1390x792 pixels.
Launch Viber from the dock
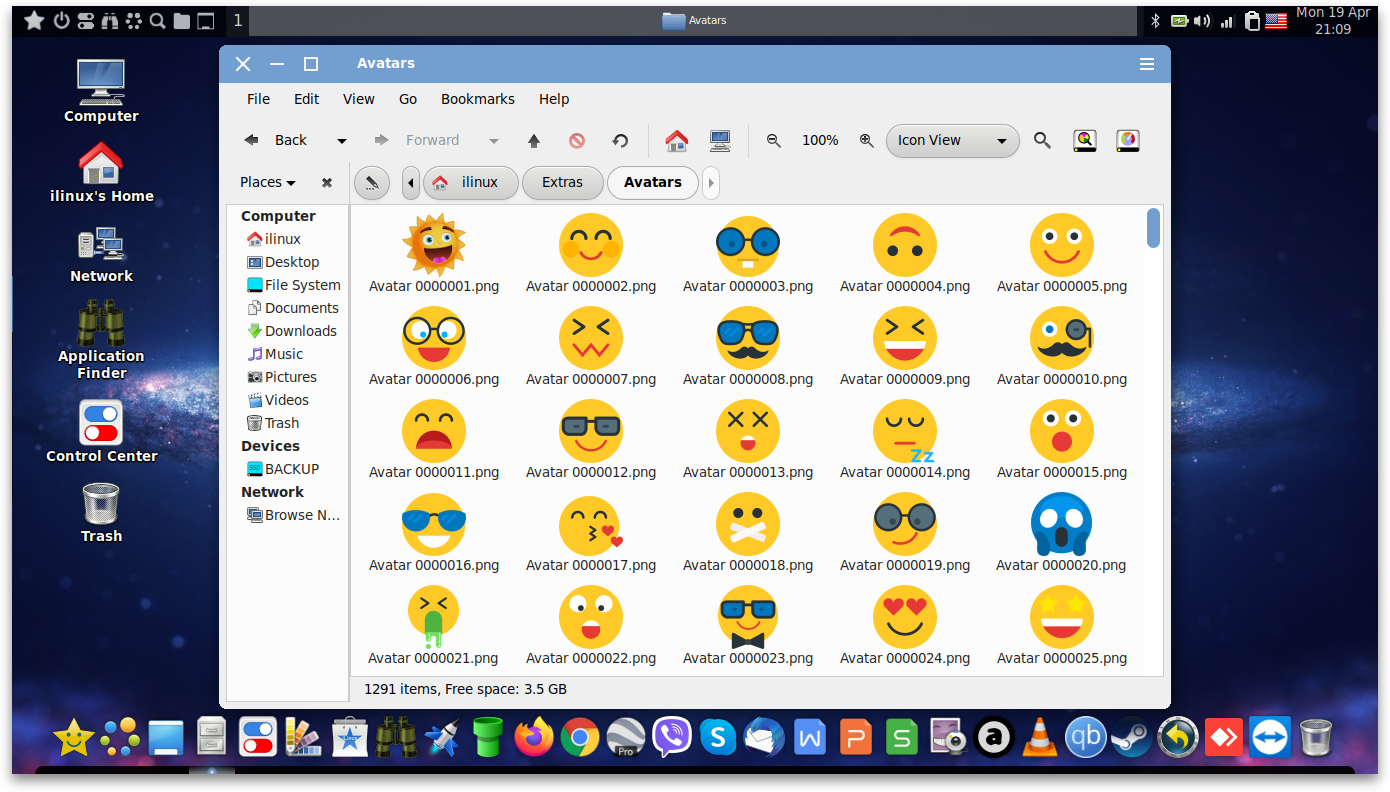[672, 738]
